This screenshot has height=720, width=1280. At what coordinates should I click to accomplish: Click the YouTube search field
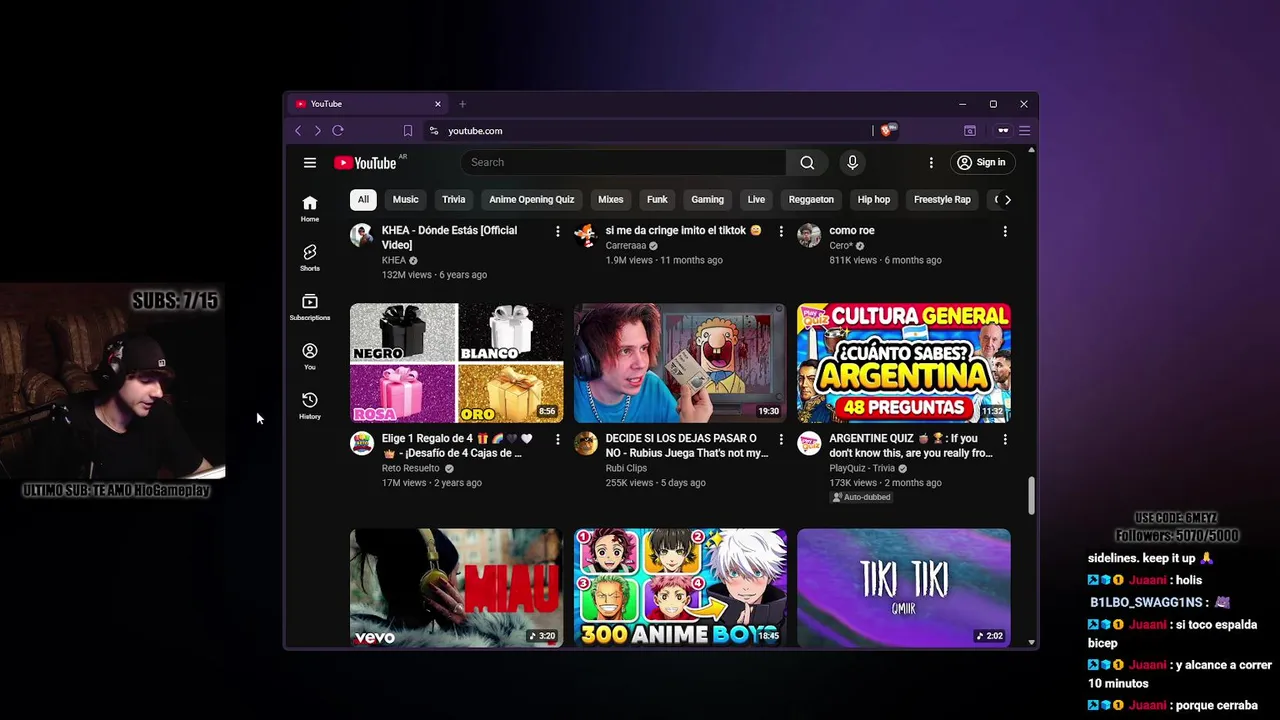click(624, 162)
